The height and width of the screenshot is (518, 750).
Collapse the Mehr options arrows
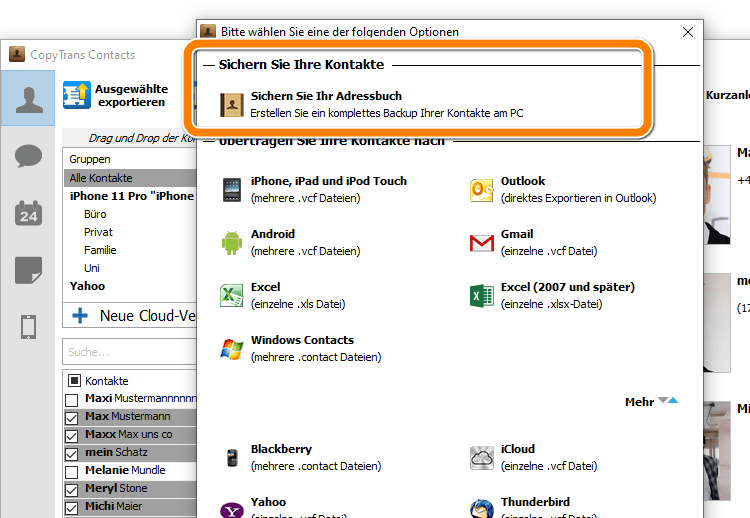pyautogui.click(x=668, y=400)
